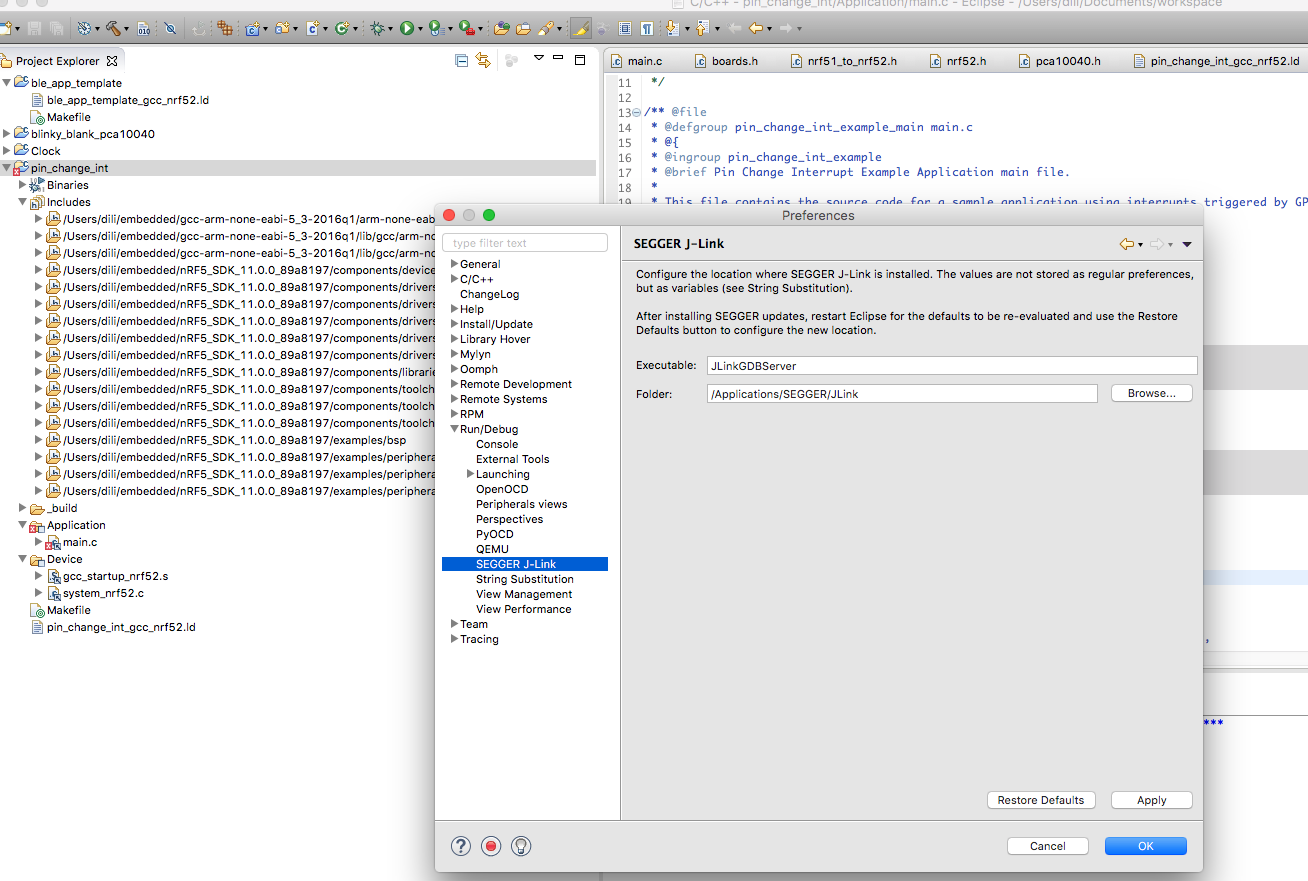Screen dimensions: 1308x881
Task: Click the Debug bug icon in toolbar
Action: [x=377, y=29]
